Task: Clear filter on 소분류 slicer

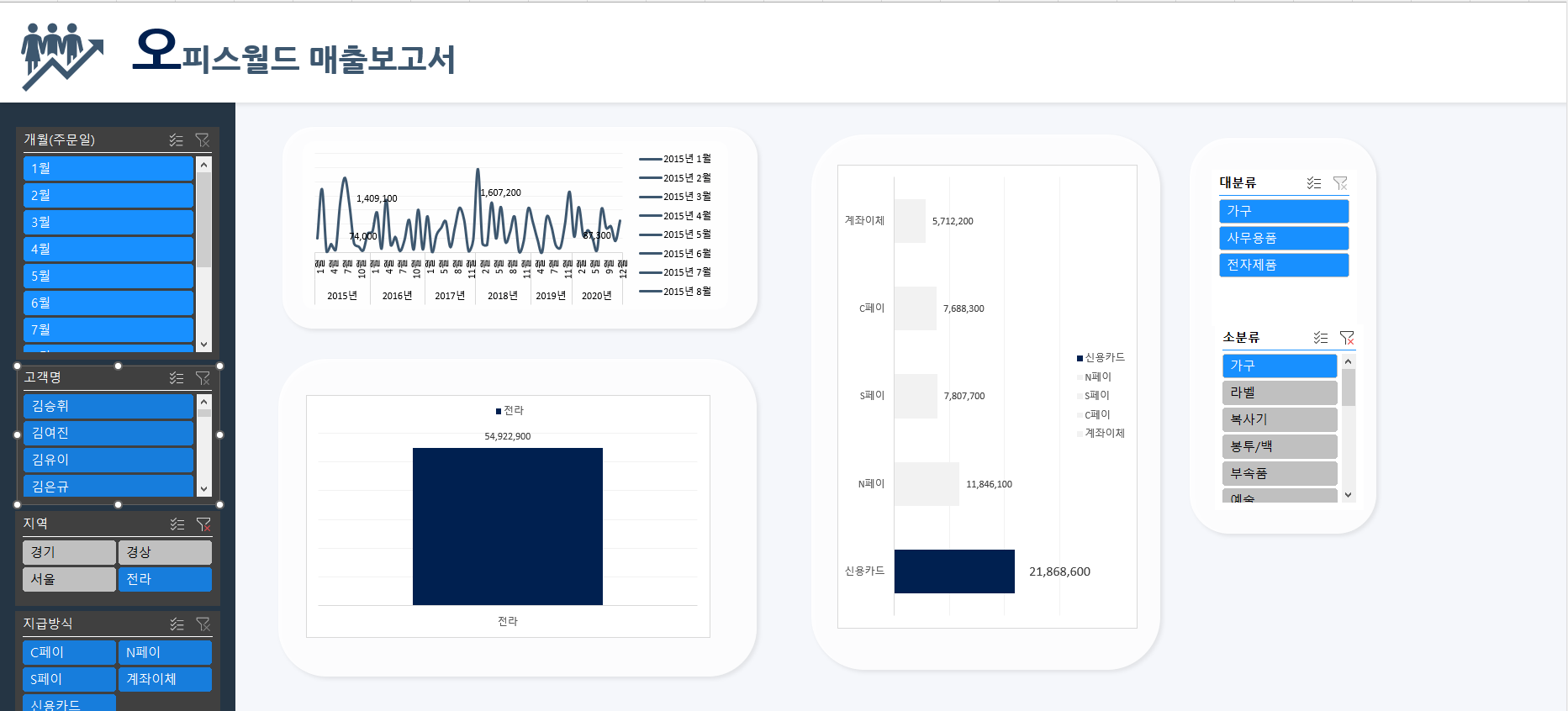Action: [x=1347, y=338]
